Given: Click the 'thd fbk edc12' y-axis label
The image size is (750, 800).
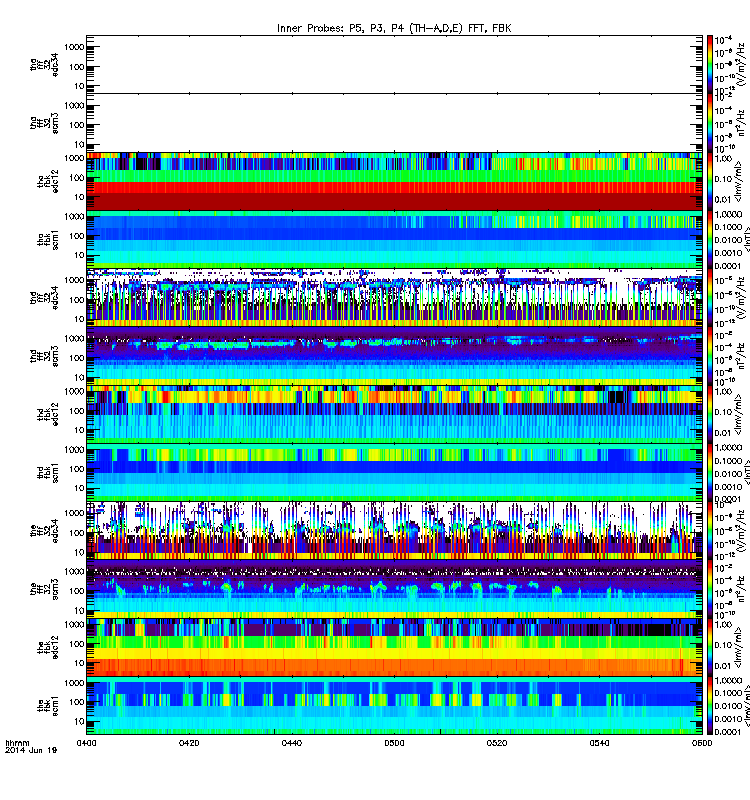Looking at the screenshot, I should (x=48, y=414).
